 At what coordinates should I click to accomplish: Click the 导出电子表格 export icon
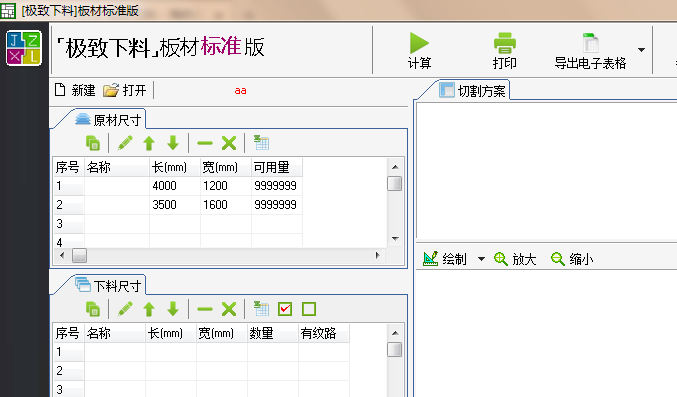click(590, 43)
